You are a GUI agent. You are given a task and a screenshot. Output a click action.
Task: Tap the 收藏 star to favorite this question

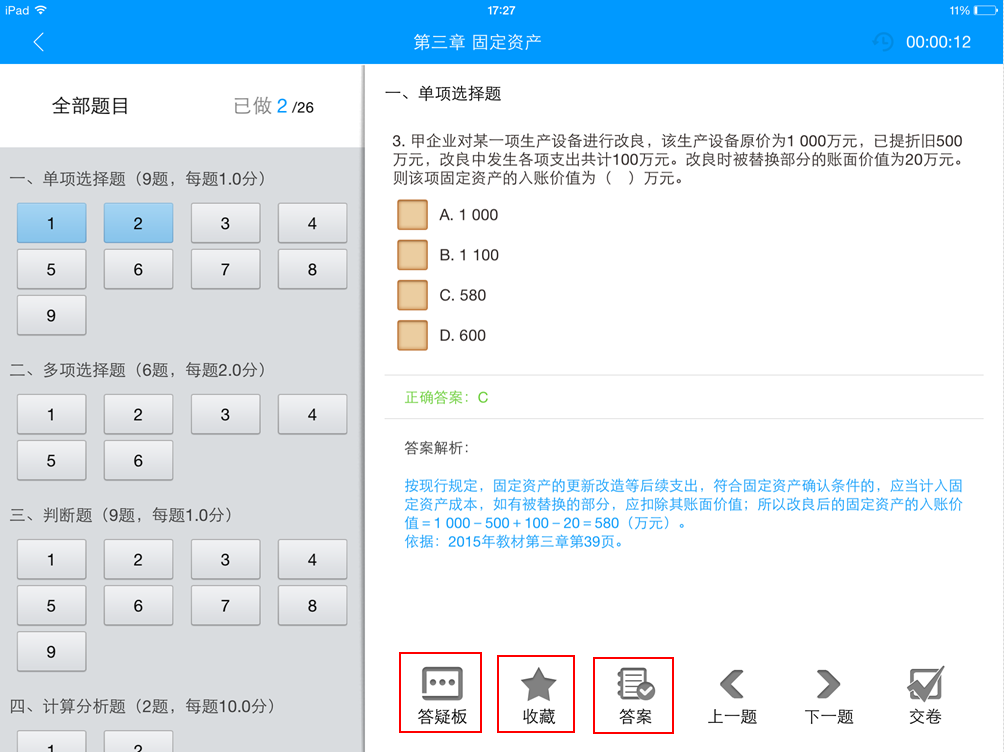tap(536, 692)
